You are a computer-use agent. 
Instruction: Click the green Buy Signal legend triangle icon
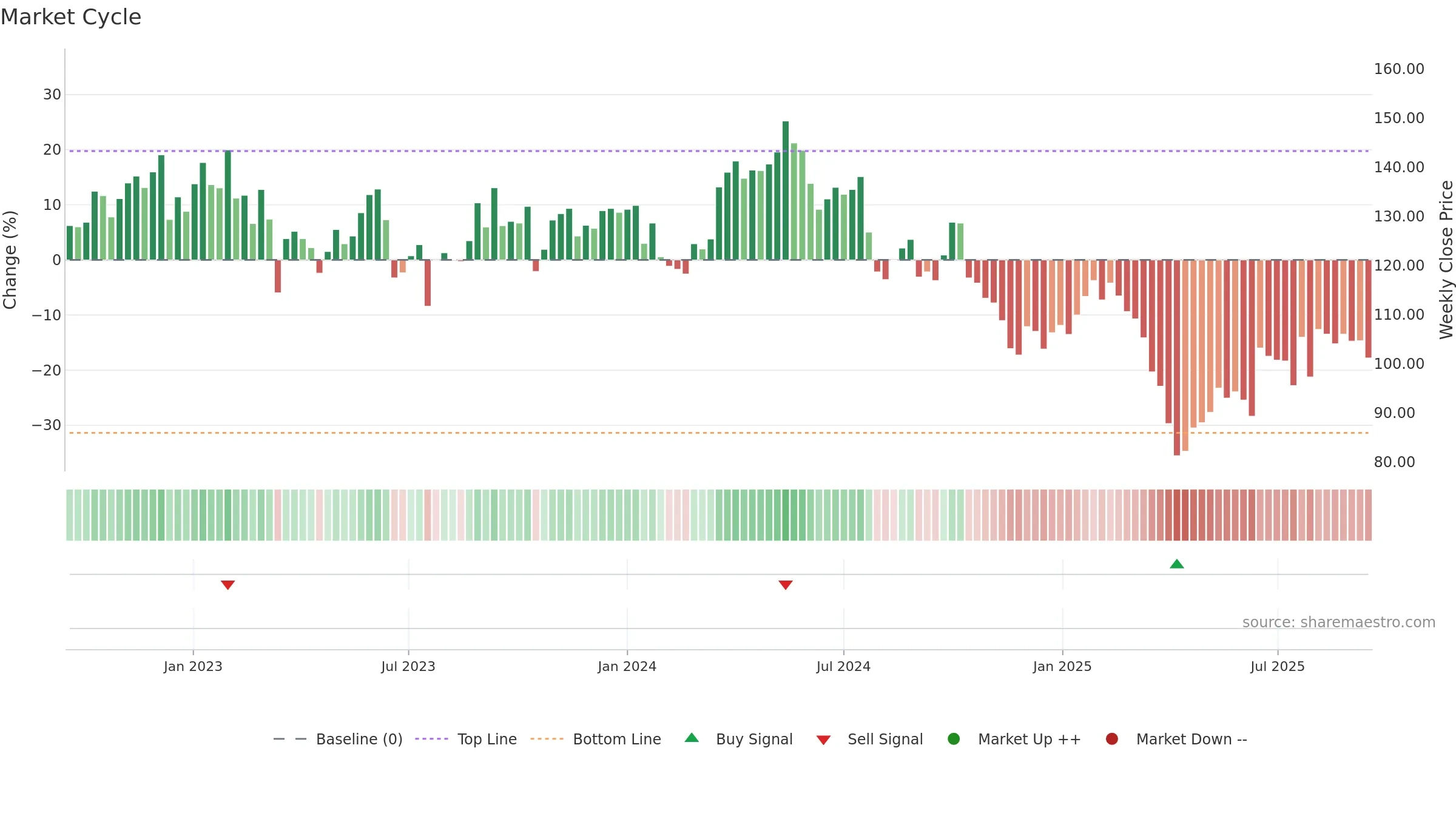click(x=692, y=738)
